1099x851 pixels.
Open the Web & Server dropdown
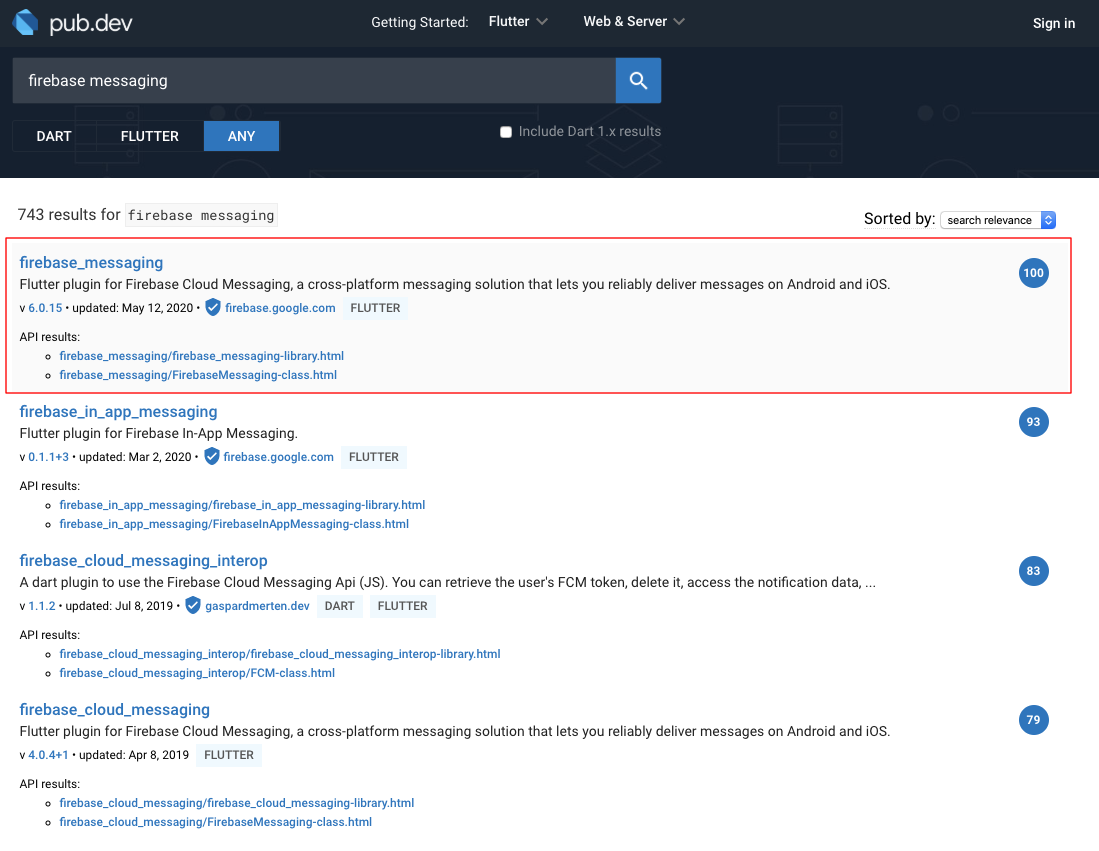pyautogui.click(x=634, y=22)
